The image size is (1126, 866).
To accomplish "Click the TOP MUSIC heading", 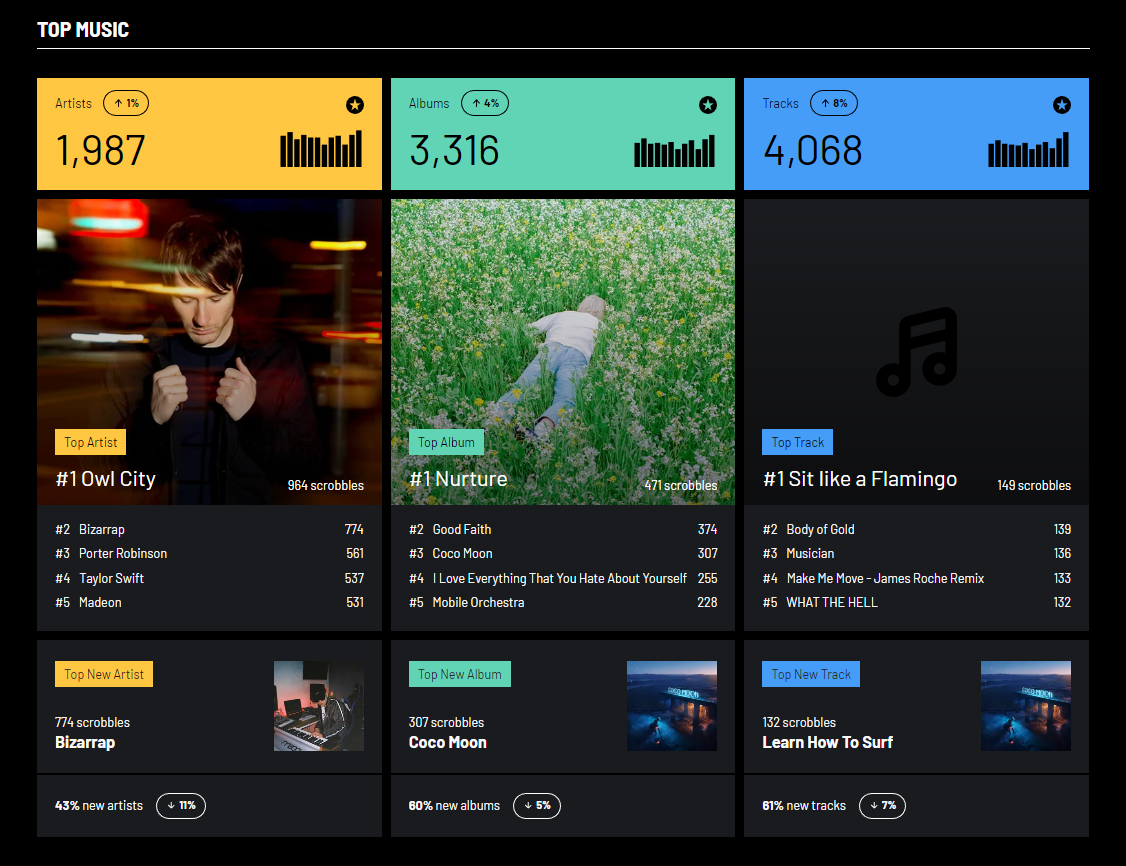I will (x=83, y=29).
